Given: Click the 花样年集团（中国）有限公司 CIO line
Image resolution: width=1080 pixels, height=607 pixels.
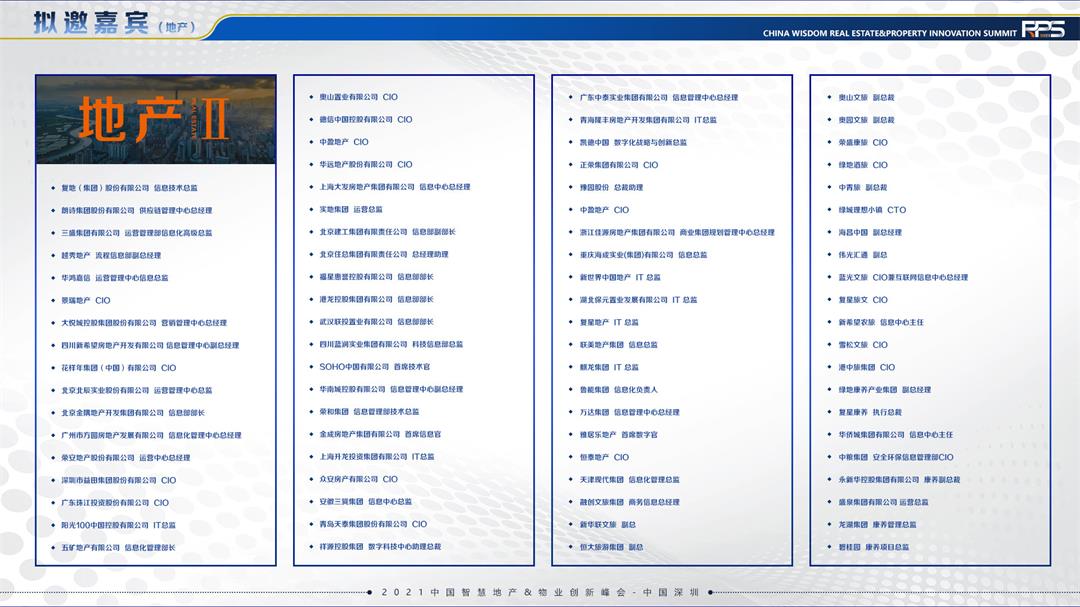Looking at the screenshot, I should [118, 368].
